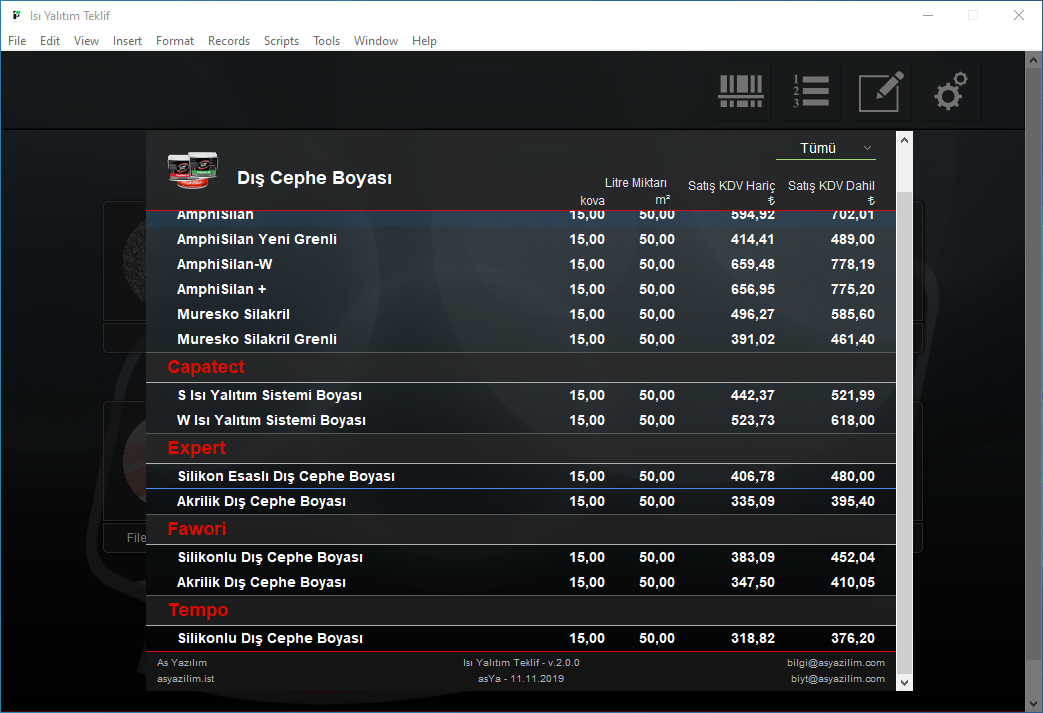Open the File menu

[17, 41]
